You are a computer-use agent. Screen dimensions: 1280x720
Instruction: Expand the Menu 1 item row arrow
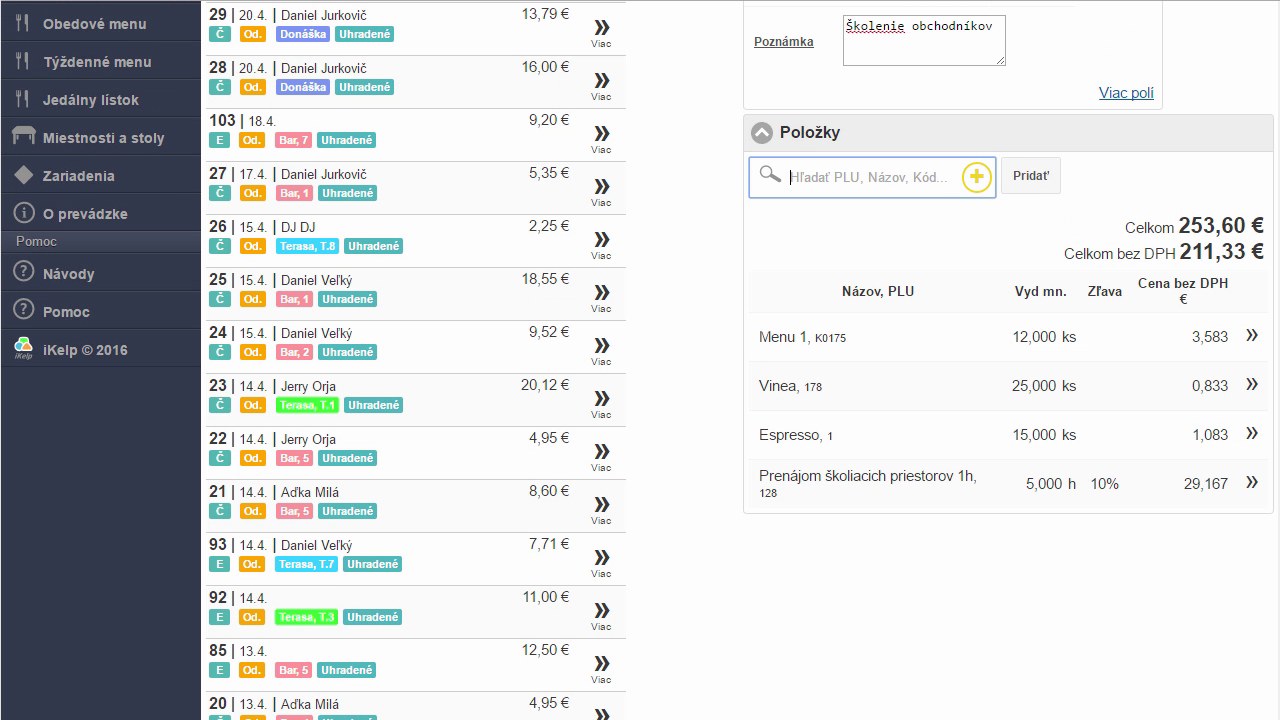(x=1252, y=336)
